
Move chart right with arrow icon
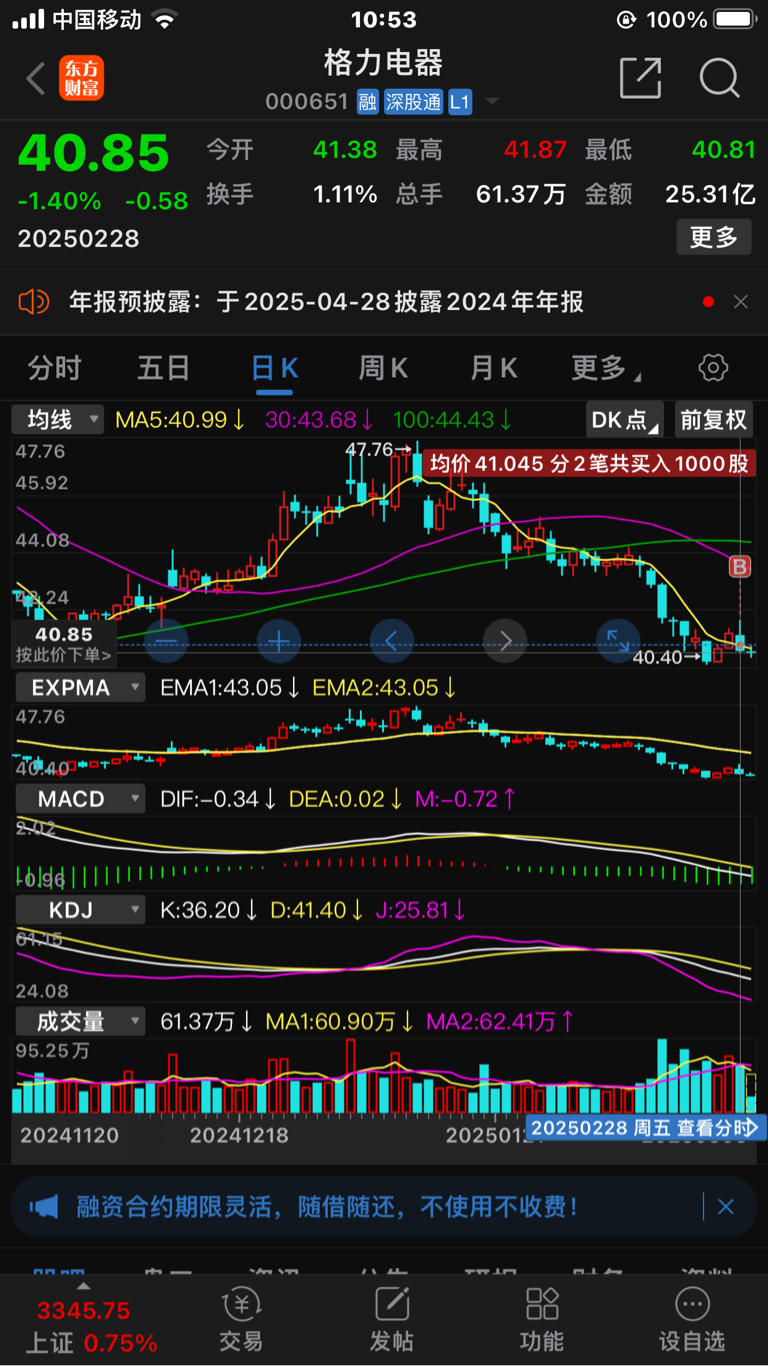tap(506, 641)
